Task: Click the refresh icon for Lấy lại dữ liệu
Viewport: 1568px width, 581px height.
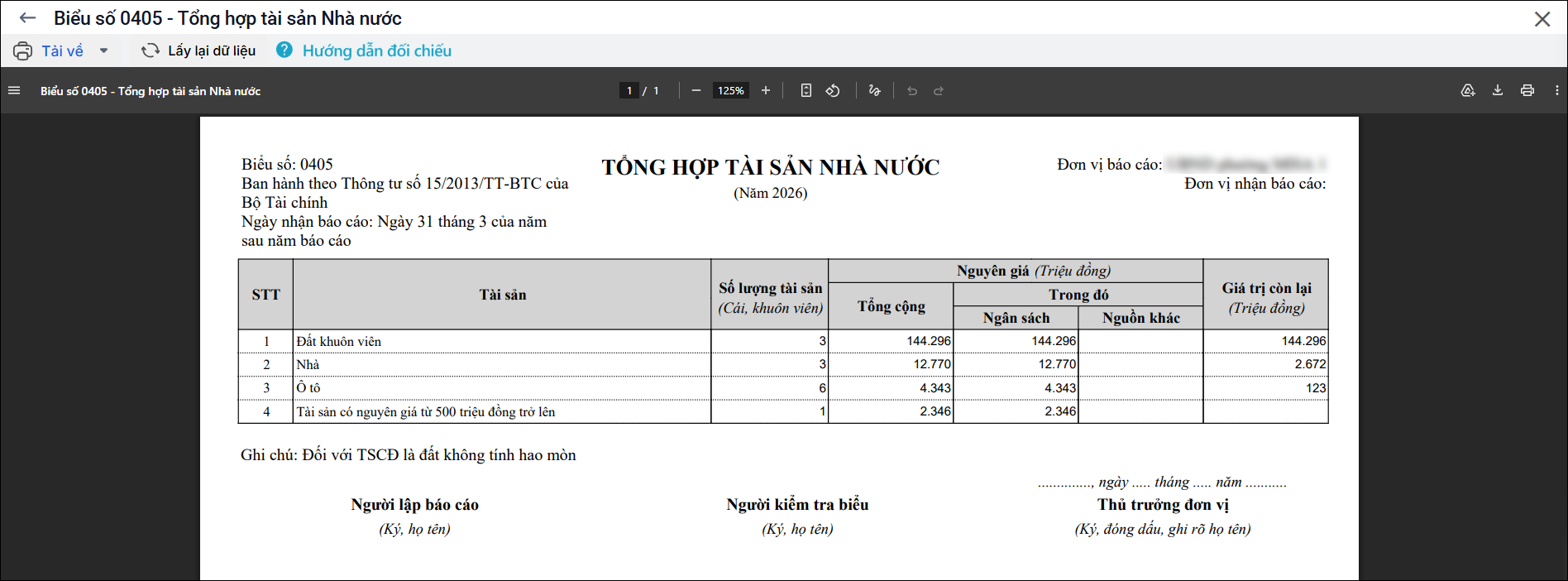Action: (x=151, y=51)
